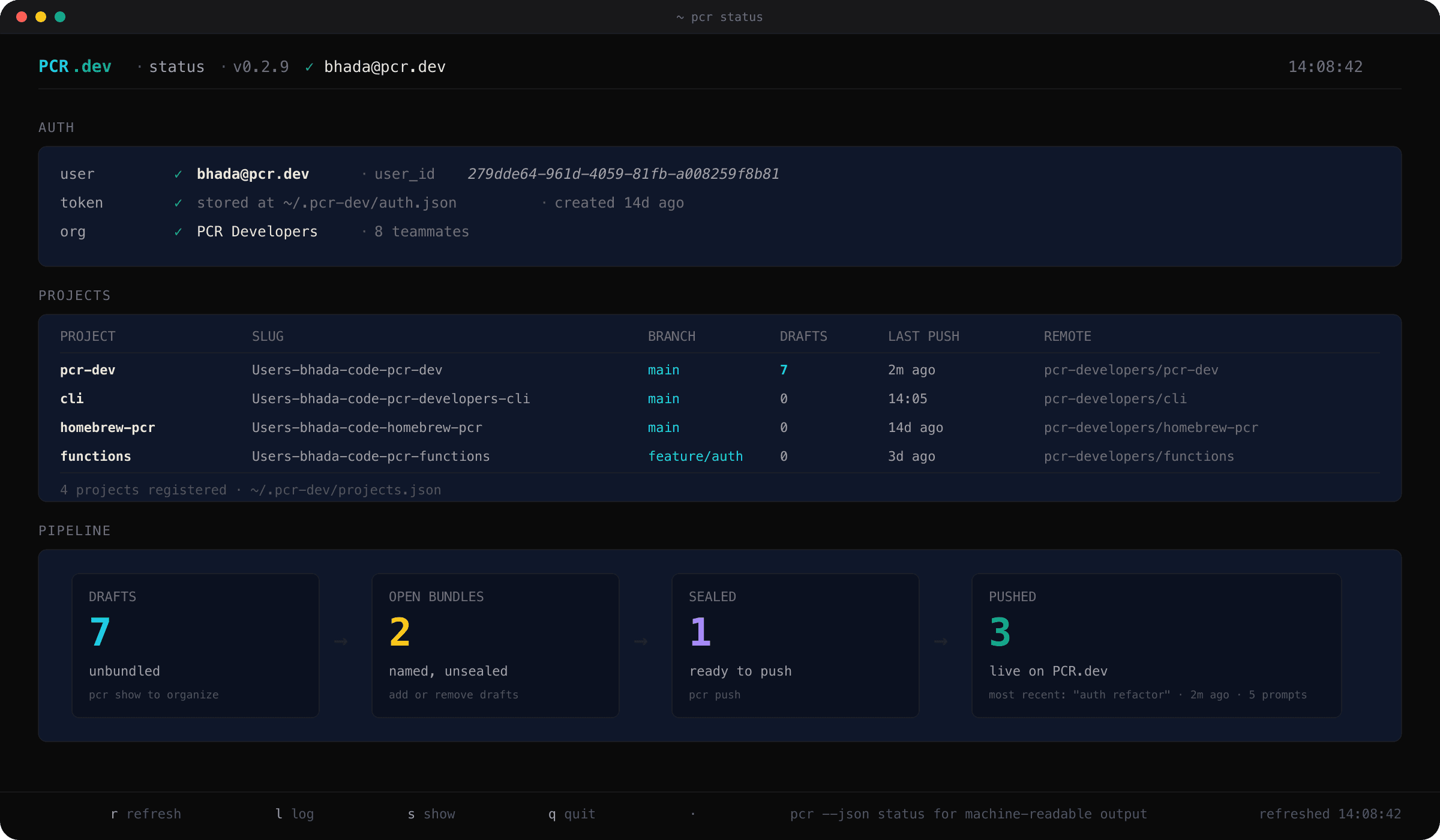The height and width of the screenshot is (840, 1440).
Task: Click last push time 14:05 for cli
Action: tap(908, 399)
